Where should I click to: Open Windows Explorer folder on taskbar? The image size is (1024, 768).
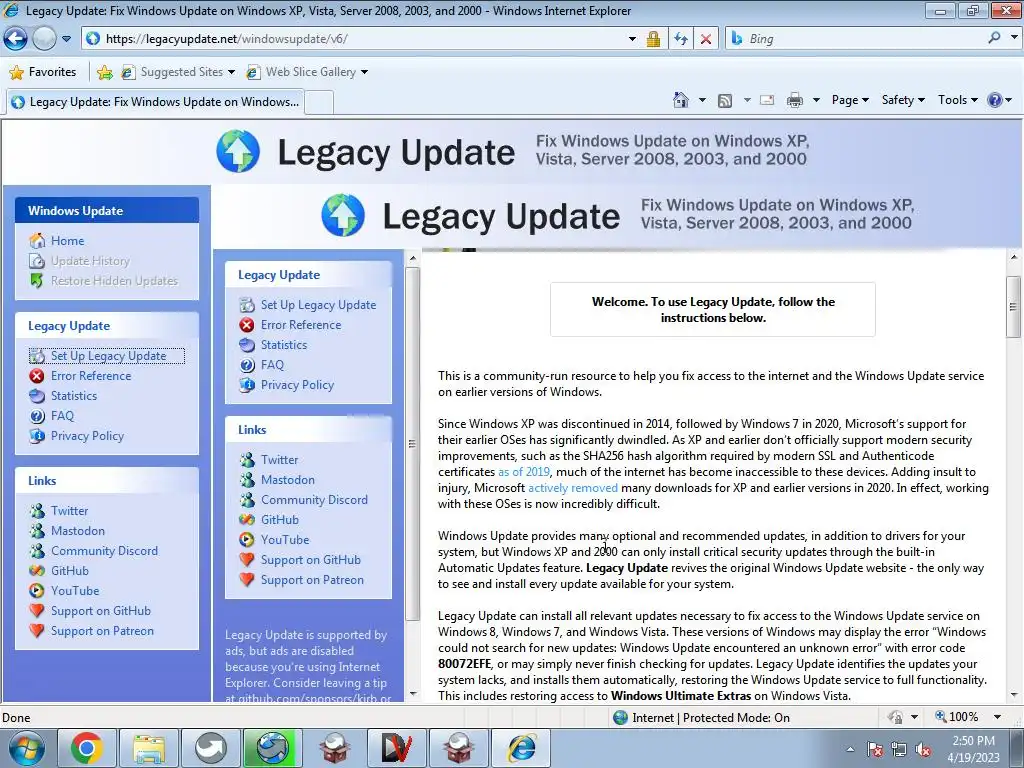[x=149, y=748]
